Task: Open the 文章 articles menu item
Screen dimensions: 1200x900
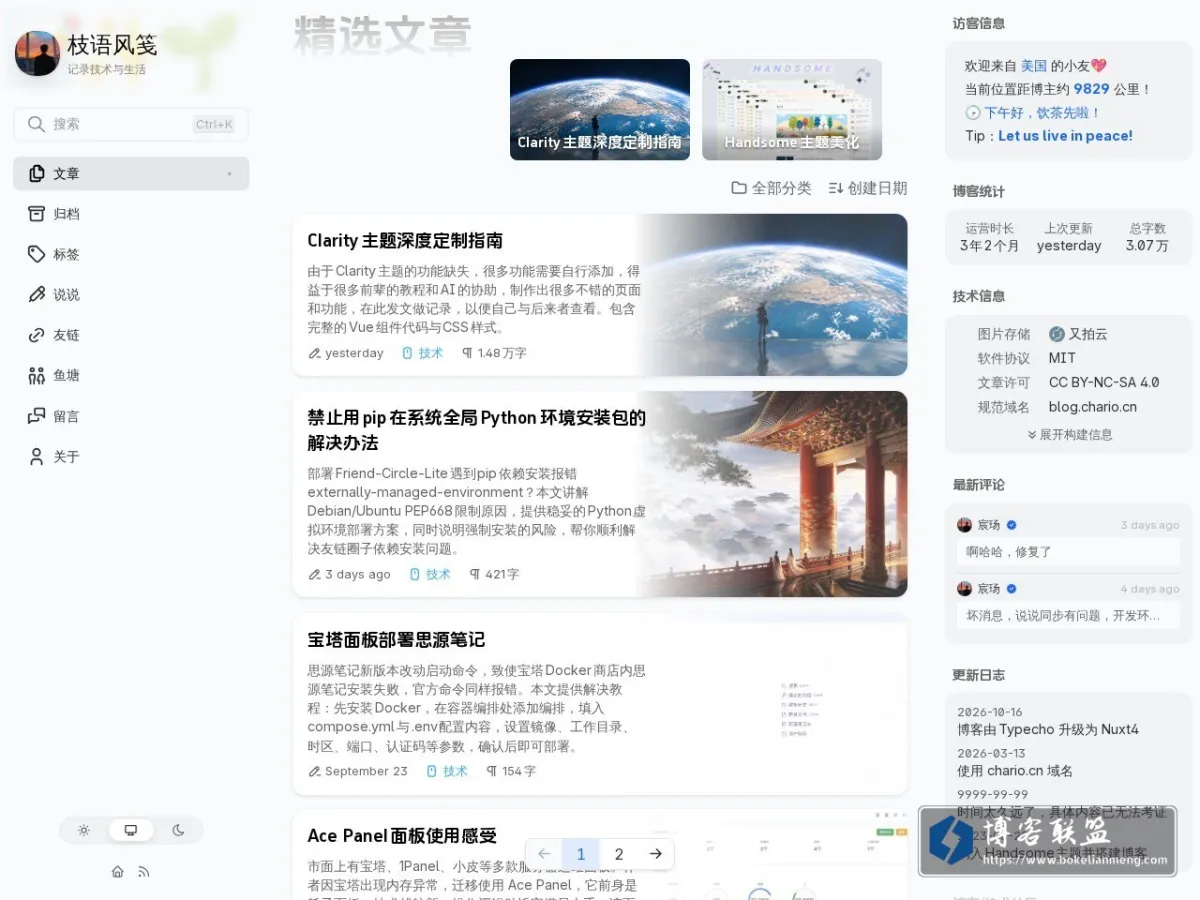Action: (x=131, y=173)
